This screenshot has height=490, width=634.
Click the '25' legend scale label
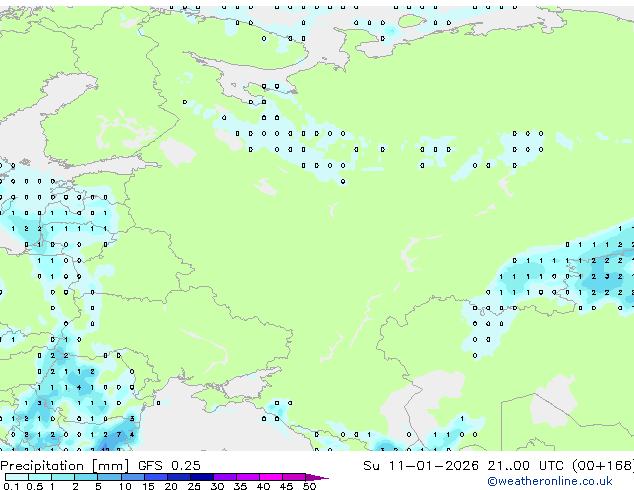pyautogui.click(x=194, y=486)
